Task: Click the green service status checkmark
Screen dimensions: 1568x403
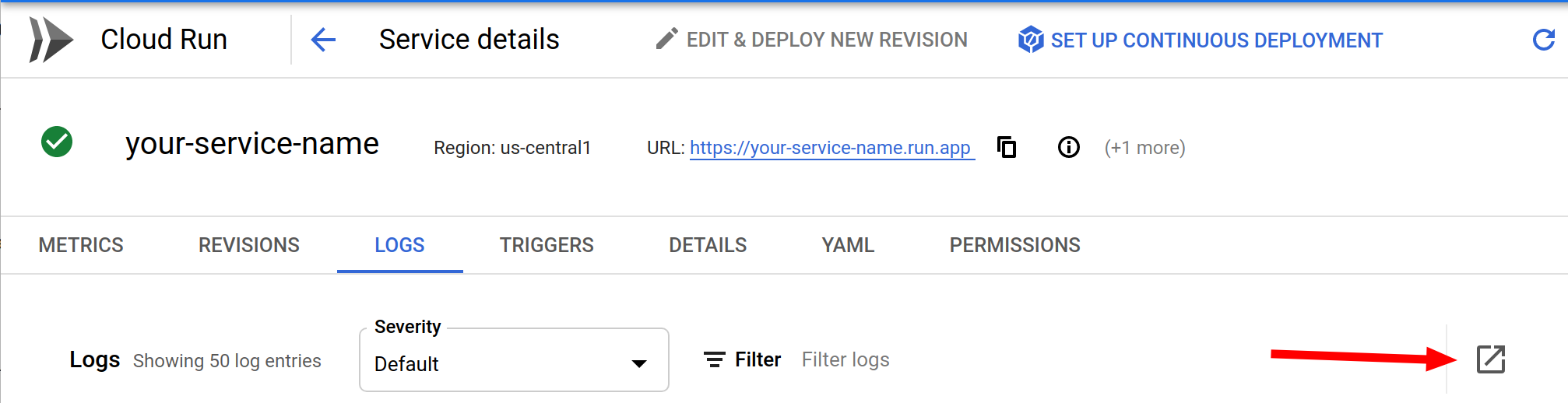Action: 57,142
